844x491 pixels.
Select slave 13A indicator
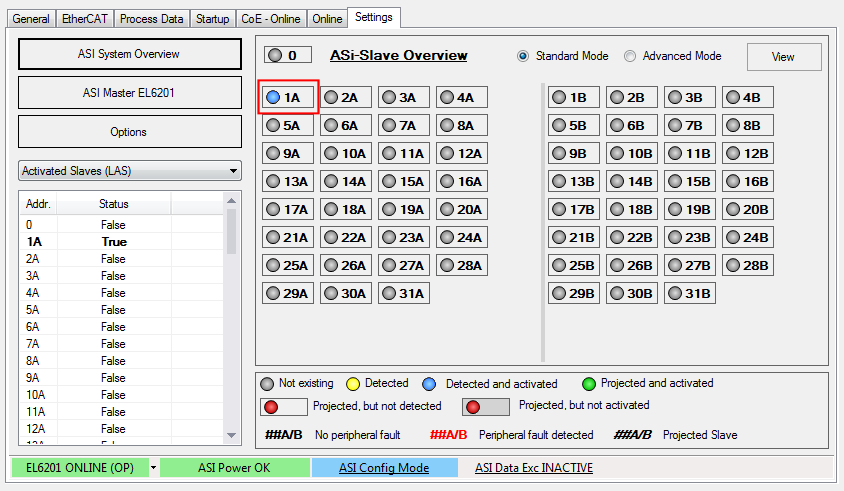pos(288,181)
